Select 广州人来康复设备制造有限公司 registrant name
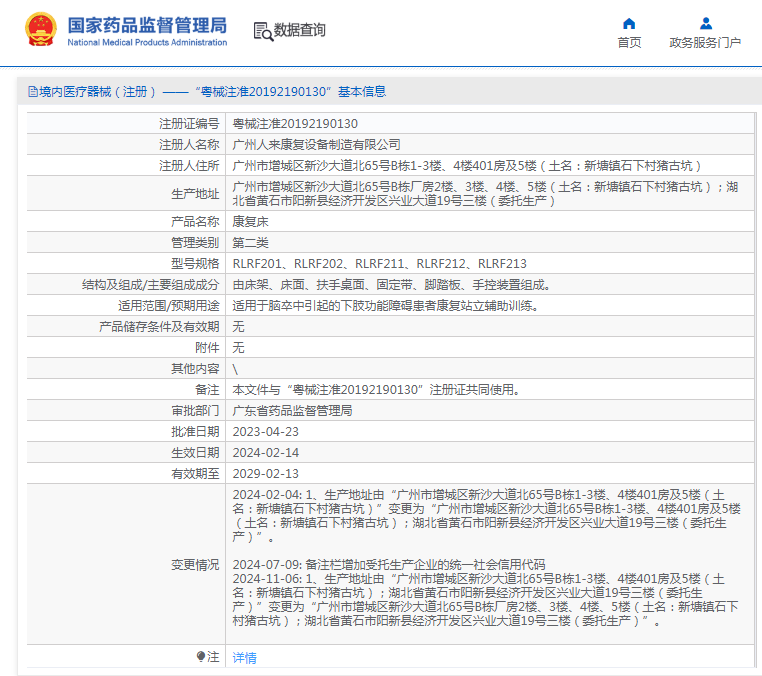This screenshot has height=676, width=762. (316, 145)
